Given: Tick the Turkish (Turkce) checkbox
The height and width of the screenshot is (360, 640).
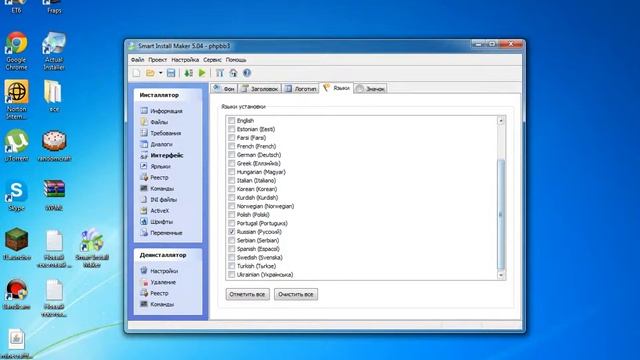Looking at the screenshot, I should 231,266.
